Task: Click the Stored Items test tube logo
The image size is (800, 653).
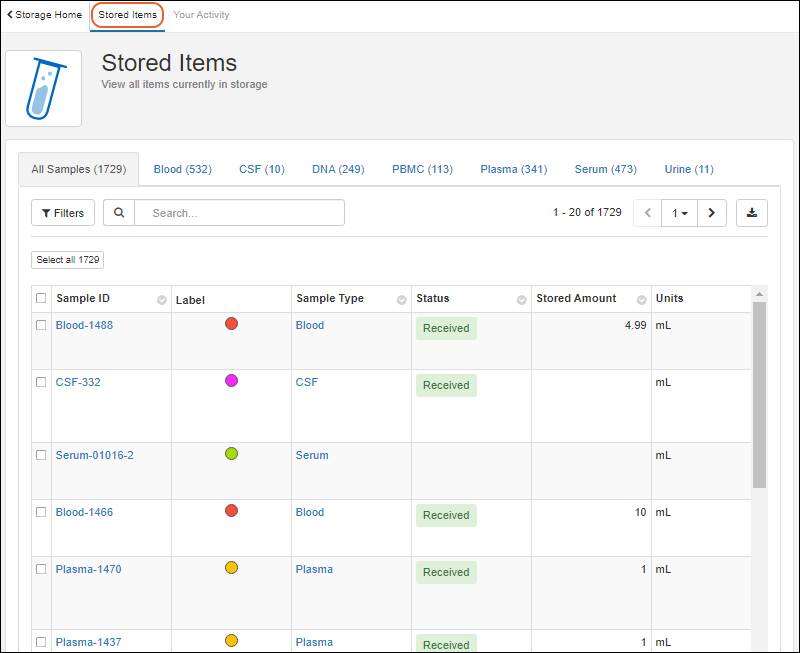Action: tap(44, 89)
